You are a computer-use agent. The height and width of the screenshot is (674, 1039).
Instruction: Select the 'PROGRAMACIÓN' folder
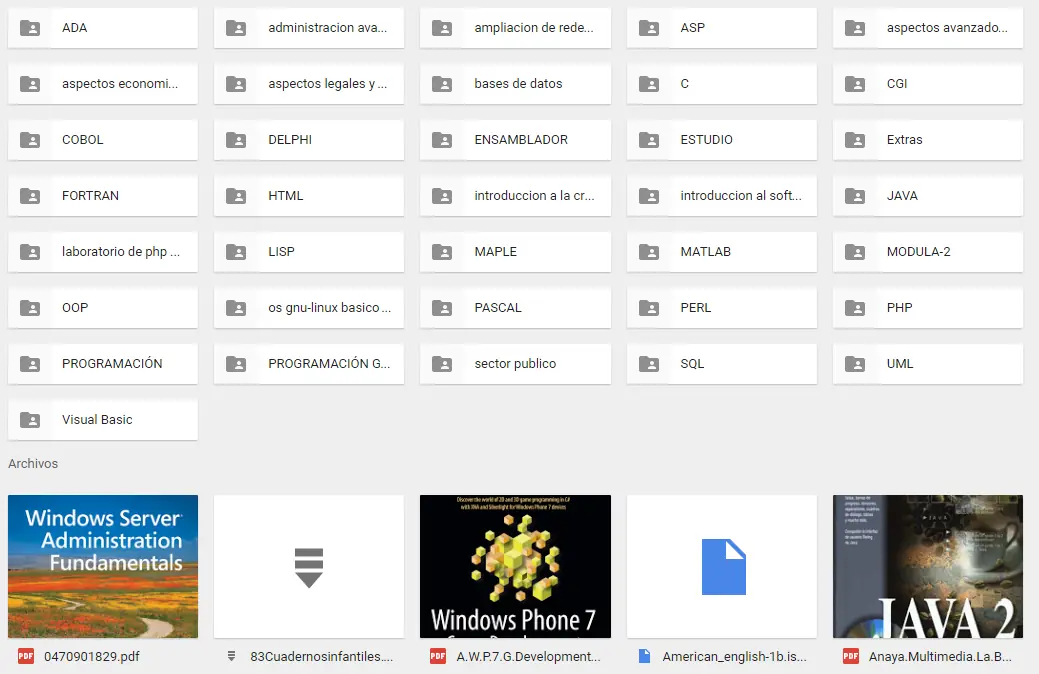click(x=103, y=364)
